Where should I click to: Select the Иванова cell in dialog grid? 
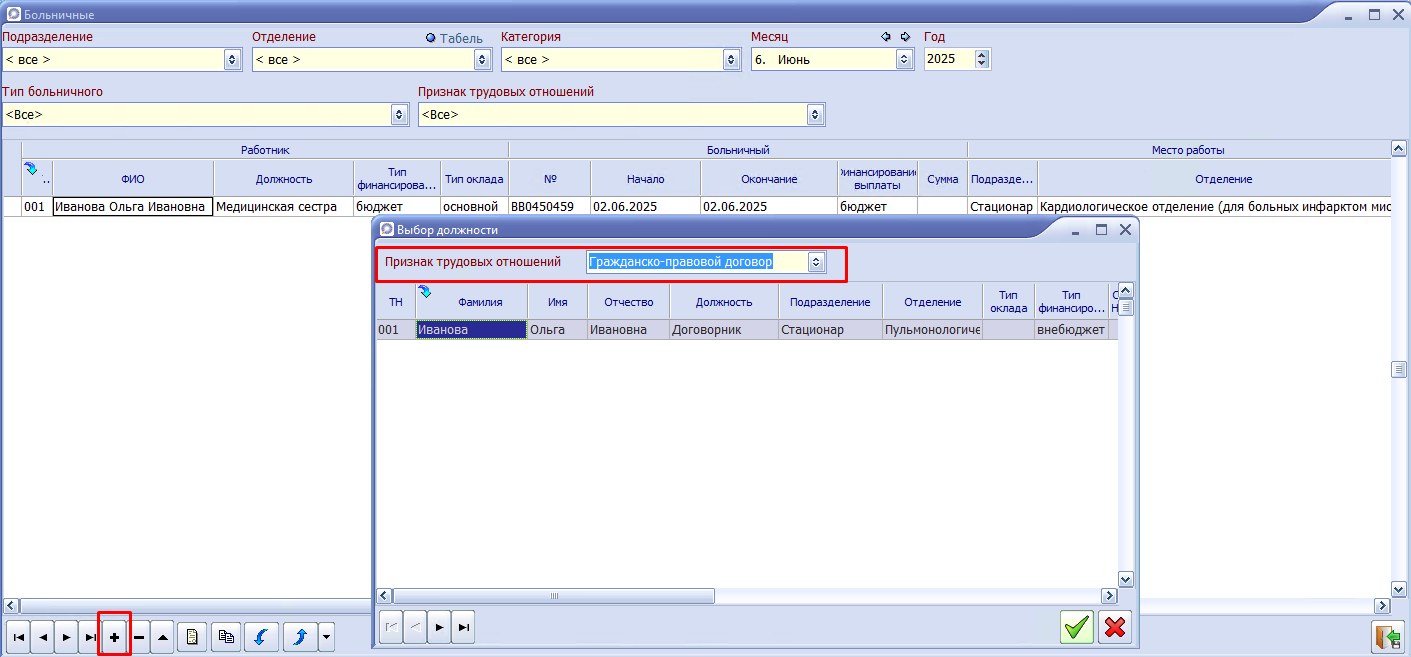(471, 330)
